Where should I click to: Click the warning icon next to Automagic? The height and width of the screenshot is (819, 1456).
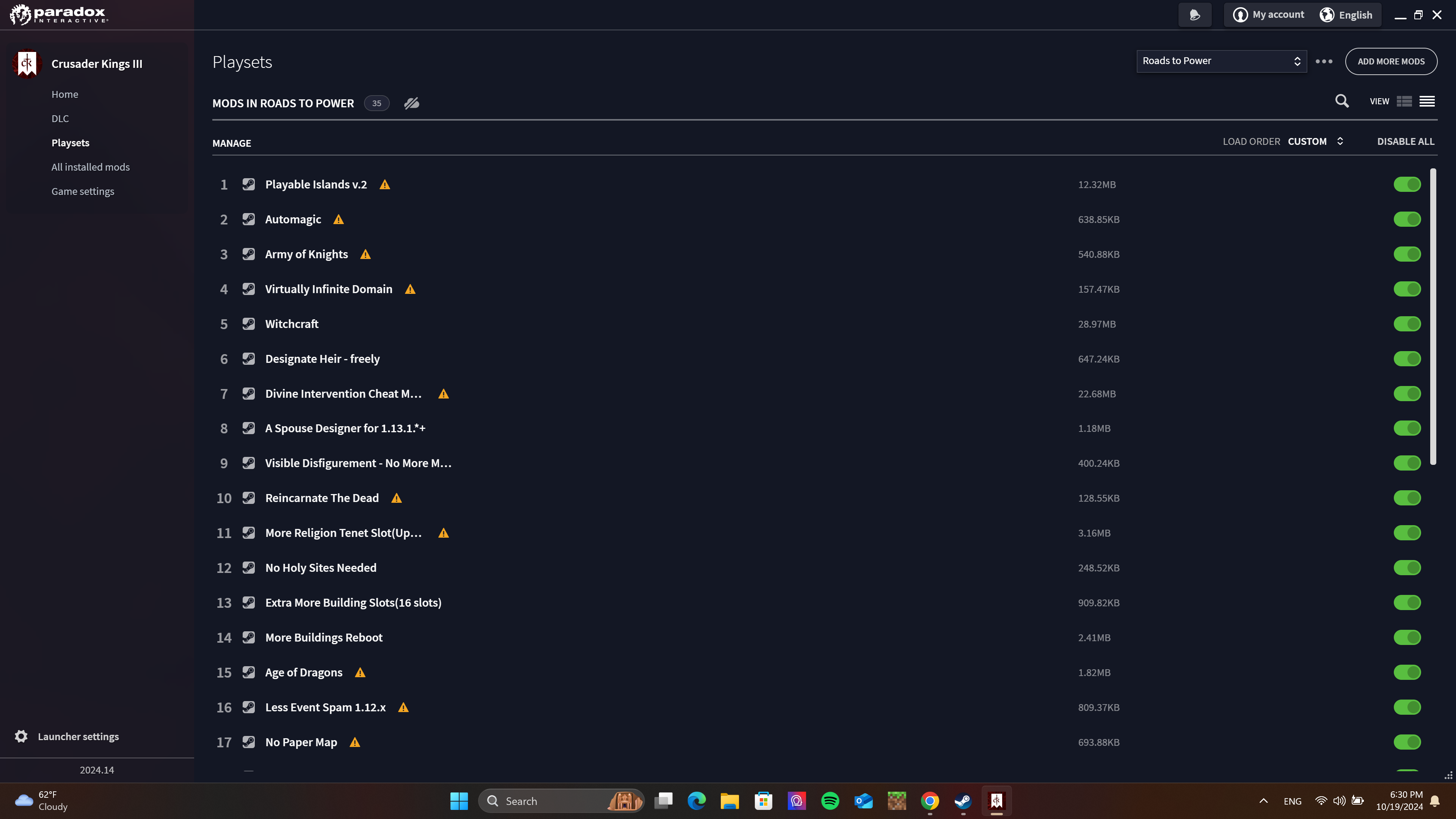click(x=339, y=220)
